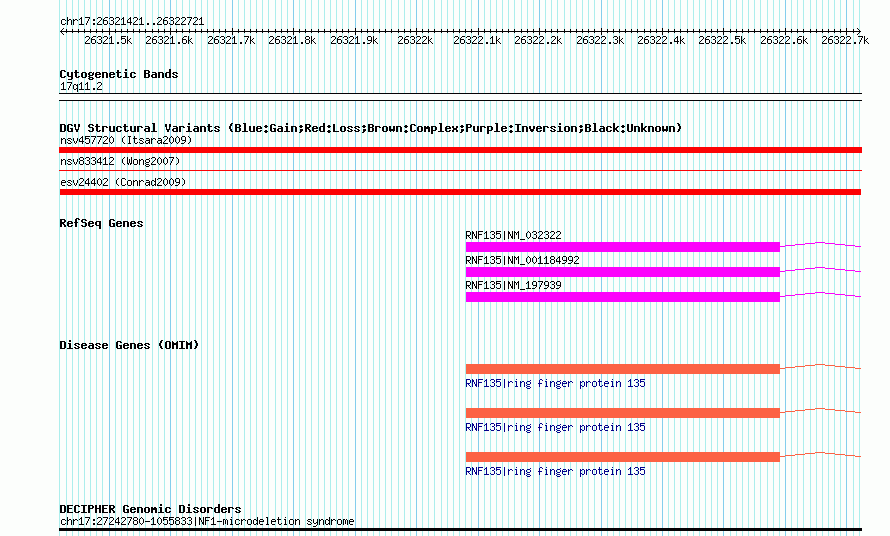Click the nsv457720 (Itsara2009) variant label
Image resolution: width=890 pixels, height=536 pixels.
pyautogui.click(x=126, y=140)
